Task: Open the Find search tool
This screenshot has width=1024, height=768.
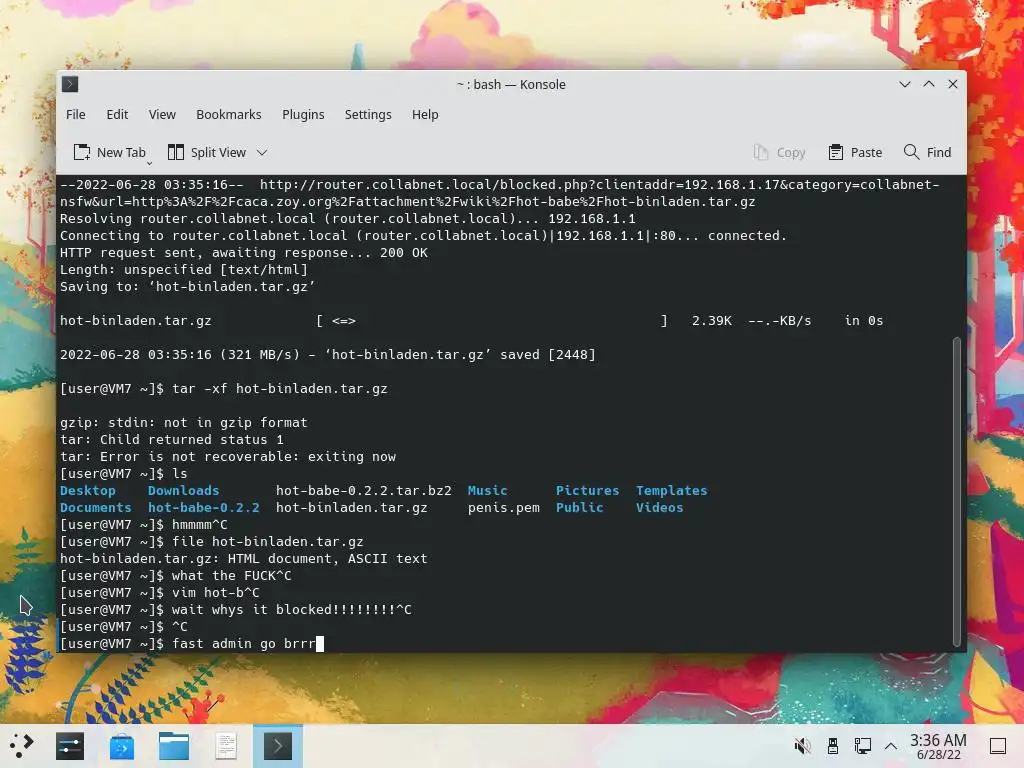Action: point(927,152)
